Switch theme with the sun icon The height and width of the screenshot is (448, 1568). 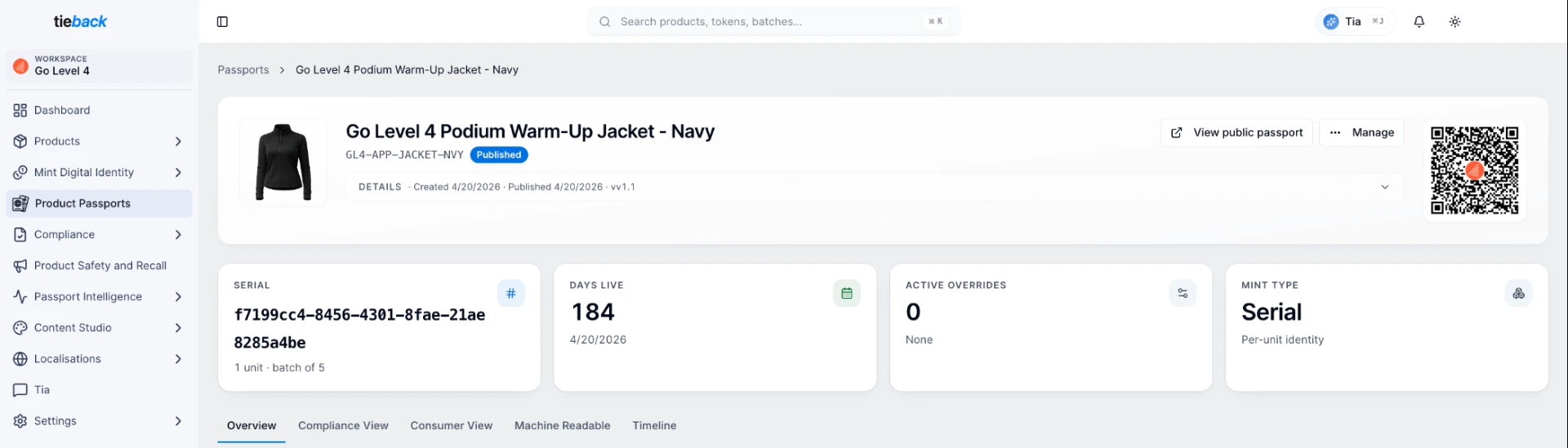point(1455,22)
